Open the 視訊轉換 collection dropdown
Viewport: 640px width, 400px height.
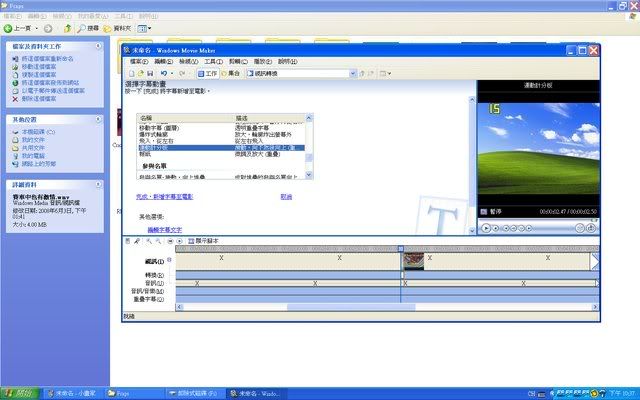point(352,73)
